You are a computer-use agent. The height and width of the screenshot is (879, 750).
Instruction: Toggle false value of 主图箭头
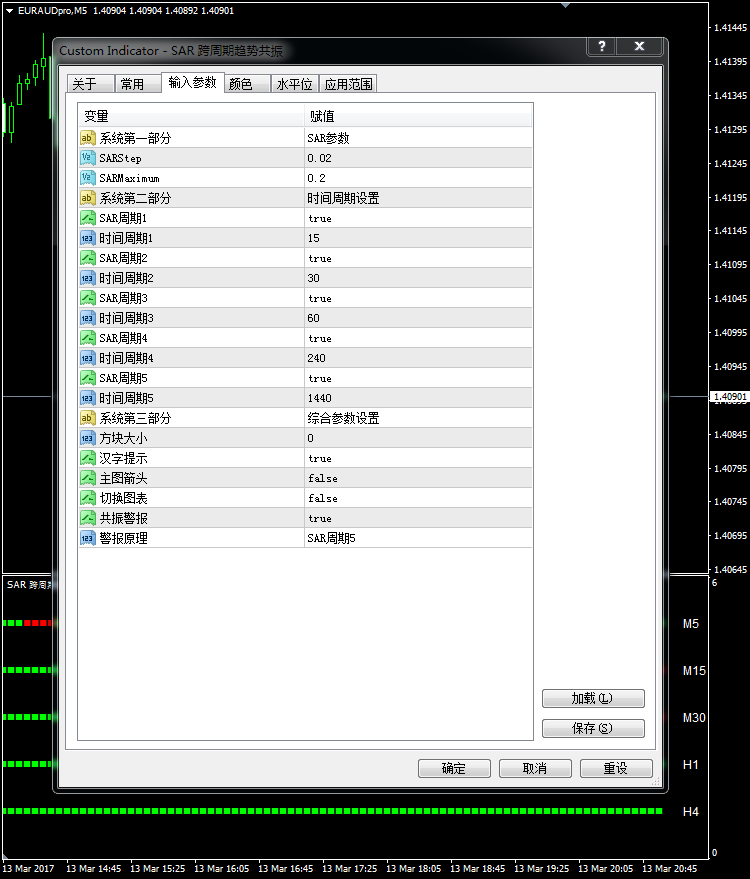[418, 478]
